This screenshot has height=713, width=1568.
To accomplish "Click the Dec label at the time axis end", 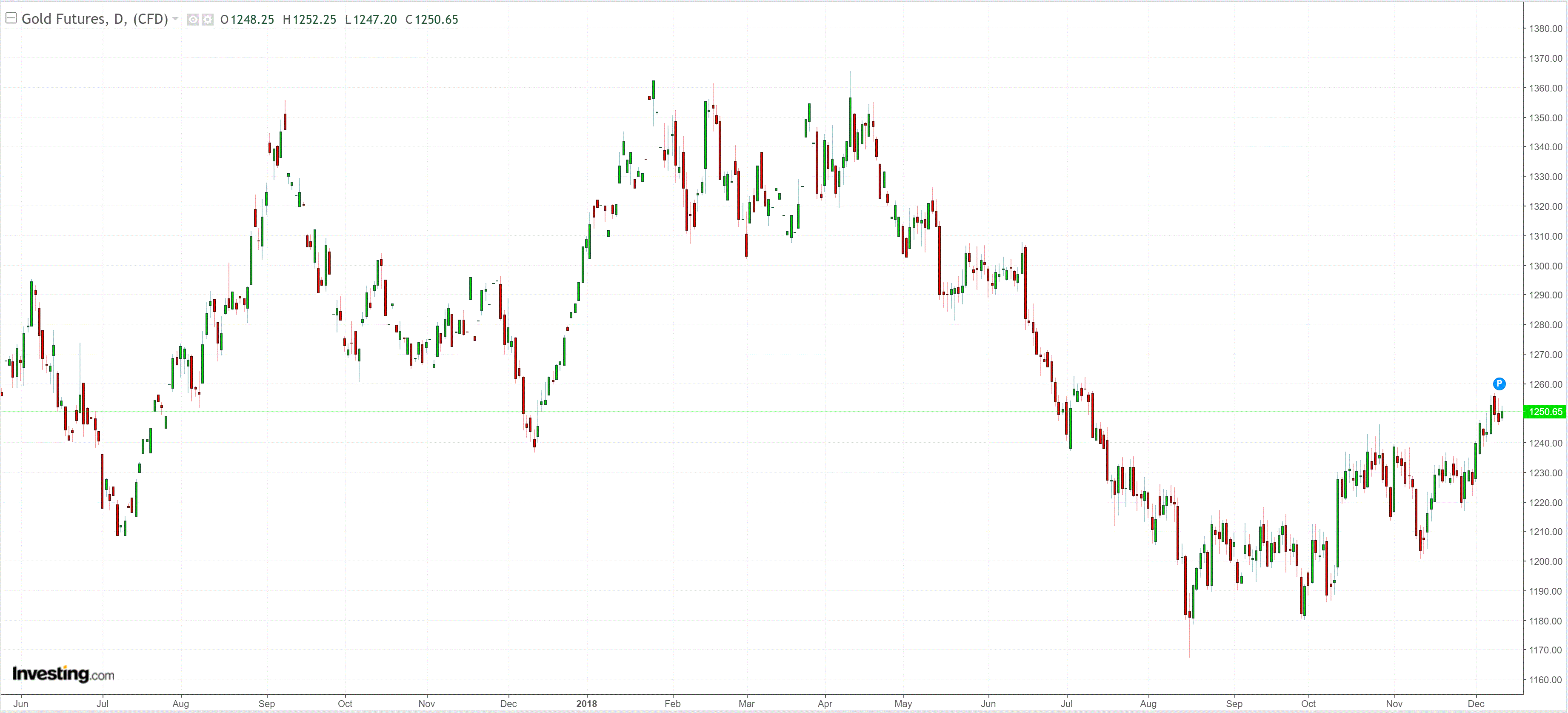I will (x=1476, y=703).
